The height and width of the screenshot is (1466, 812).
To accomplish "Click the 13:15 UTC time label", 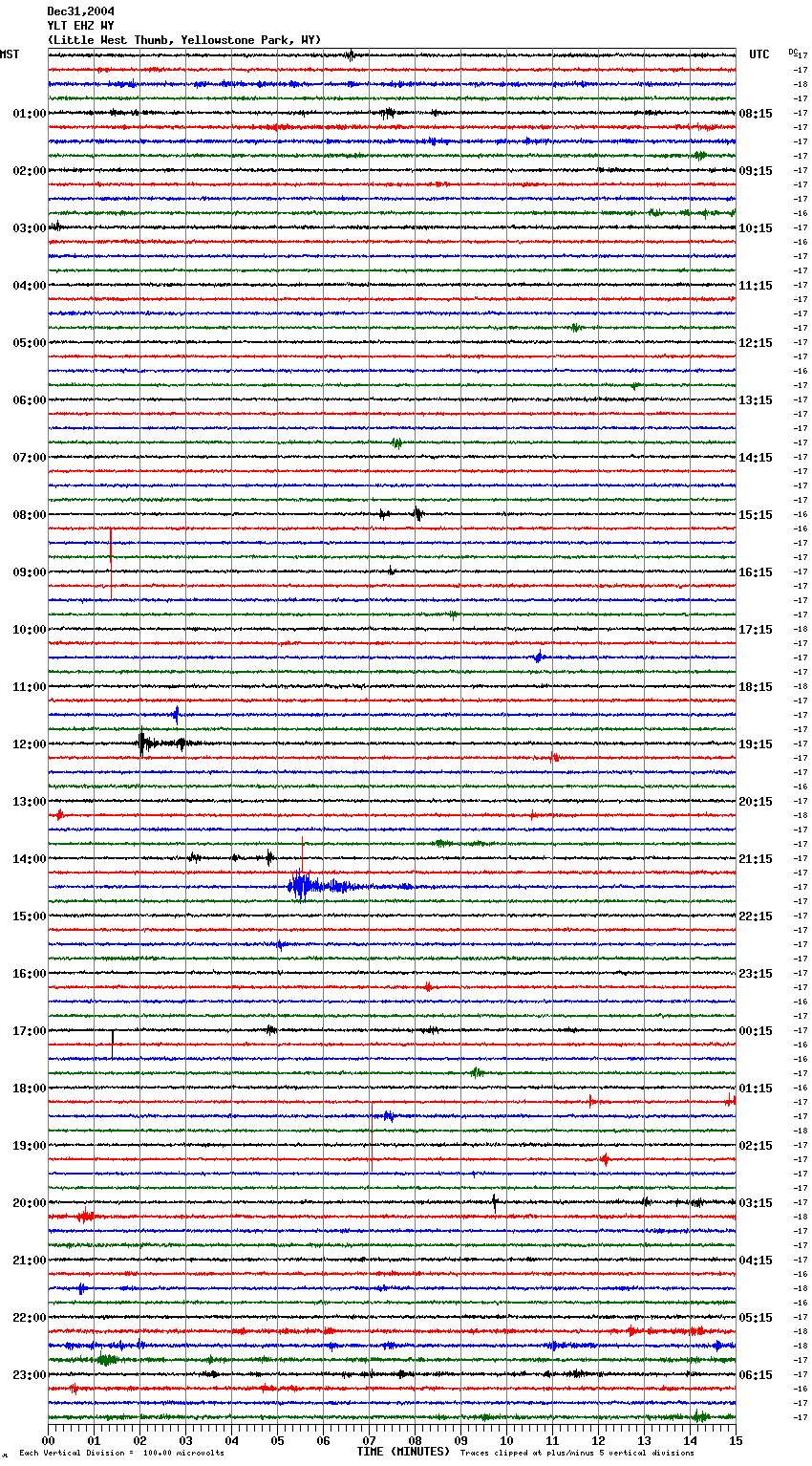I will [756, 400].
